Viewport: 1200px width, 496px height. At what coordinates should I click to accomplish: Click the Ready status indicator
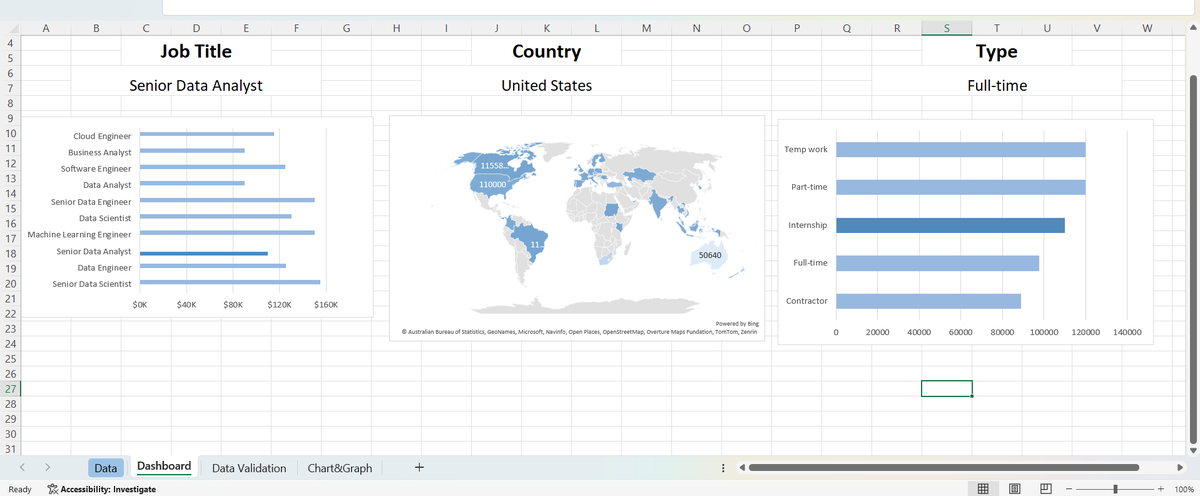pos(19,489)
